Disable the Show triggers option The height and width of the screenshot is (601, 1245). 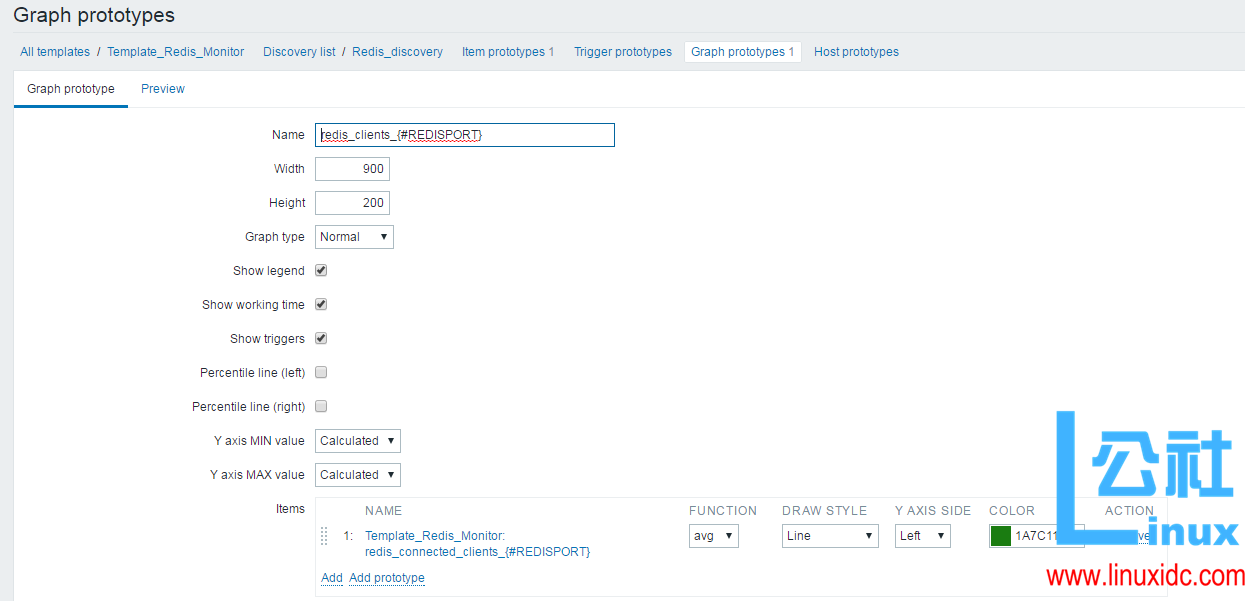(320, 338)
